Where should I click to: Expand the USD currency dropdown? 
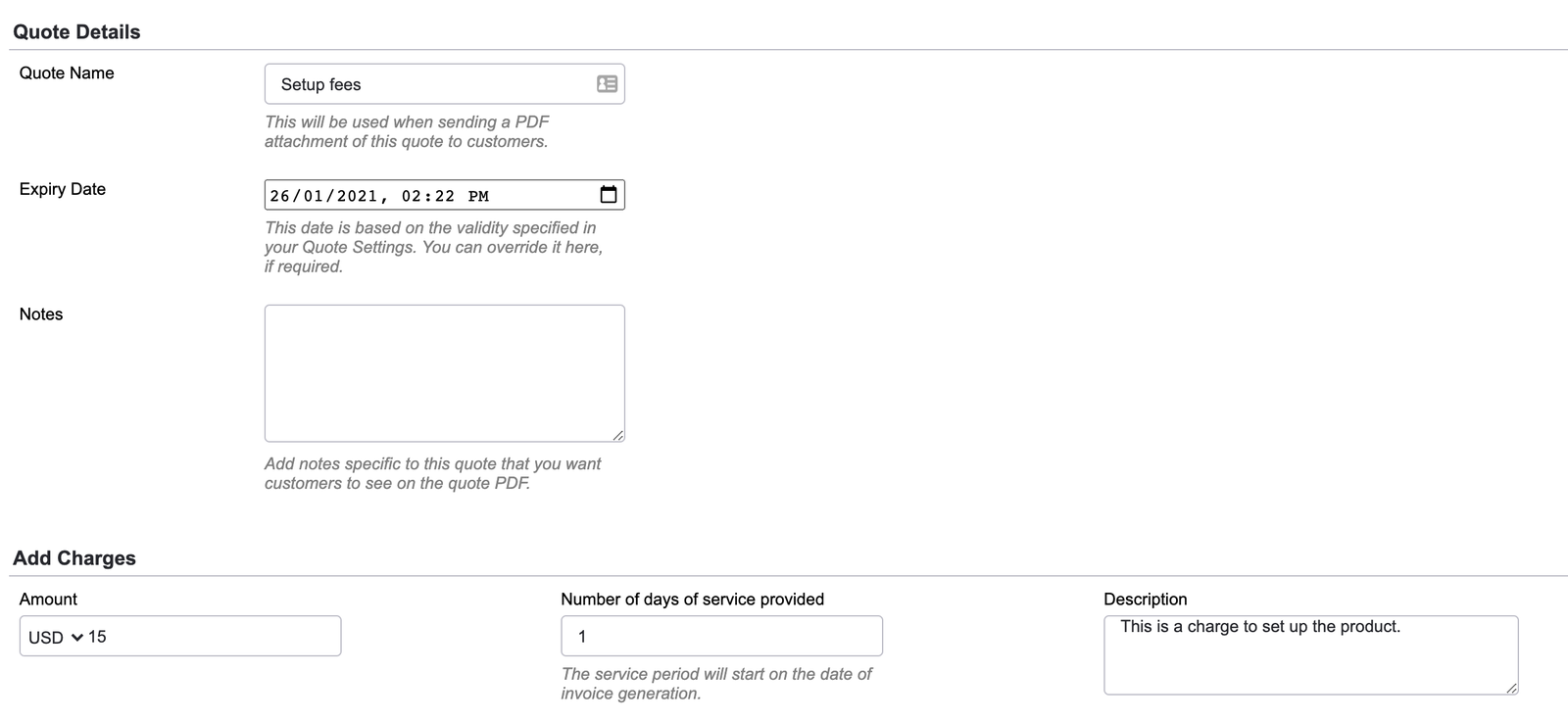click(56, 637)
